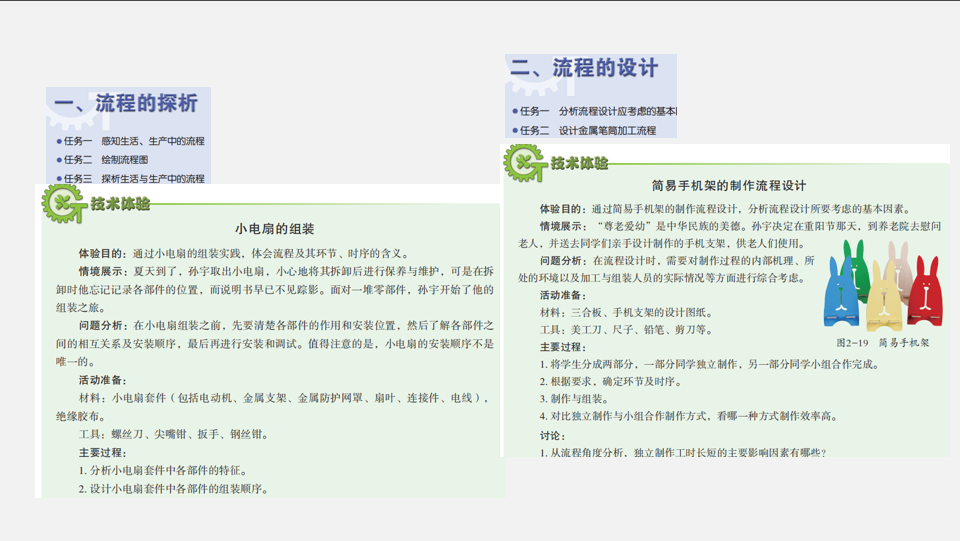Click the 小电扇的组装 title

pyautogui.click(x=274, y=229)
